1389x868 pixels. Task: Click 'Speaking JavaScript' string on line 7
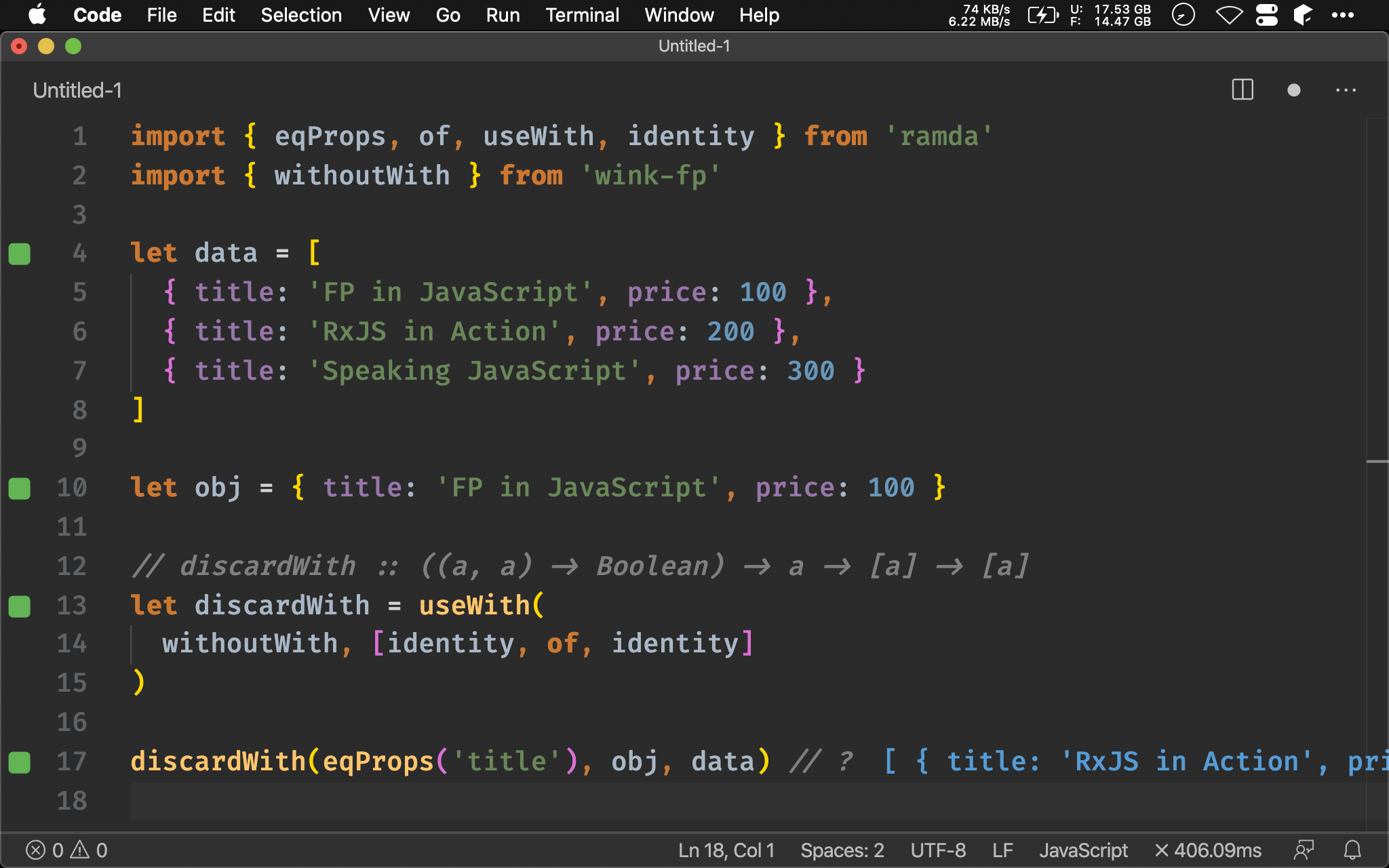[x=475, y=371]
